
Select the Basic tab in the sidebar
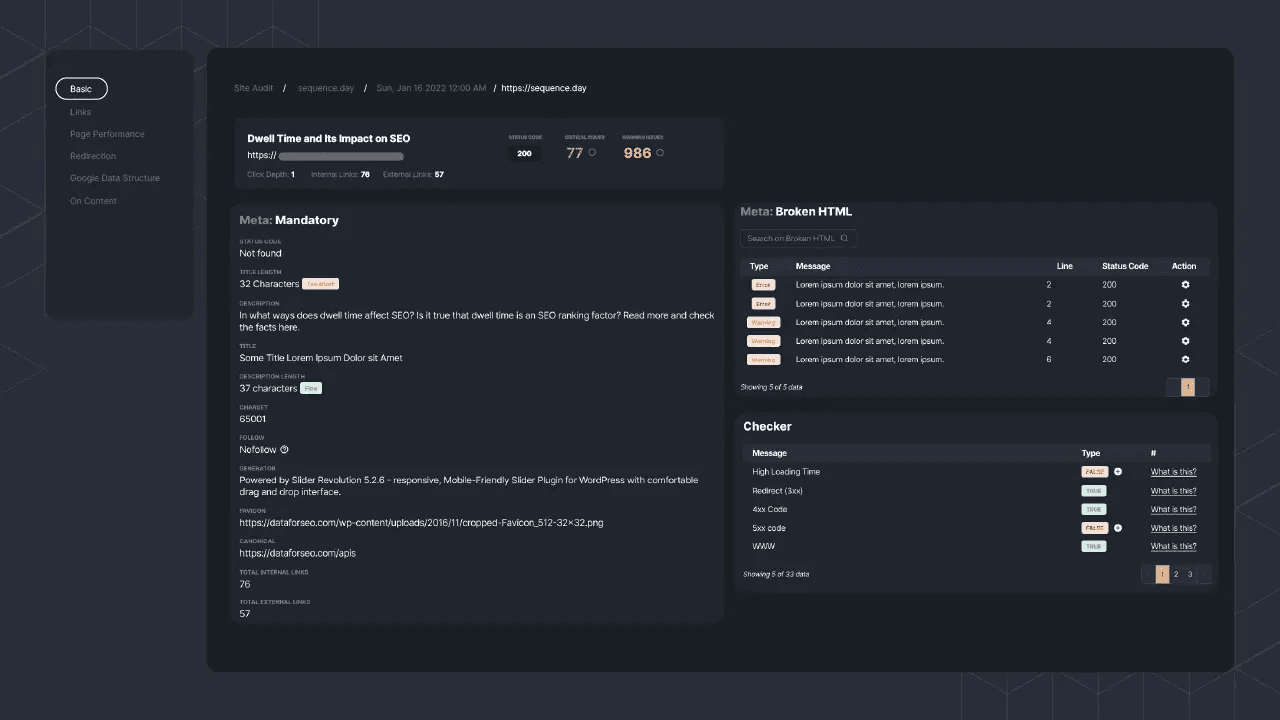click(x=81, y=89)
